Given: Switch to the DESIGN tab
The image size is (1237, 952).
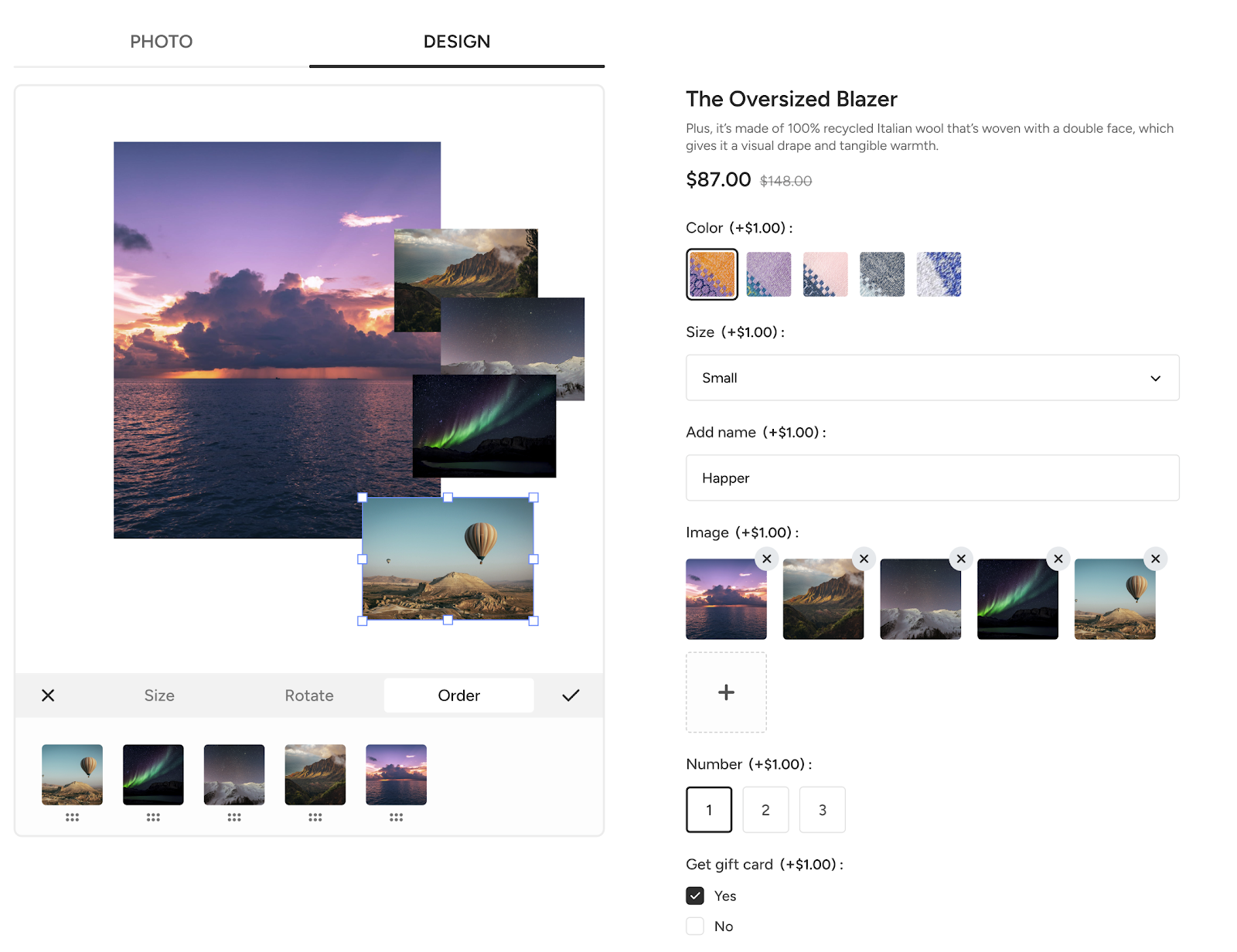Looking at the screenshot, I should (x=457, y=42).
